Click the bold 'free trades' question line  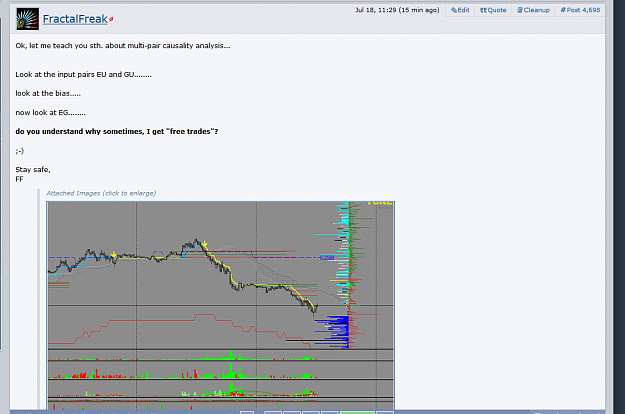point(117,131)
